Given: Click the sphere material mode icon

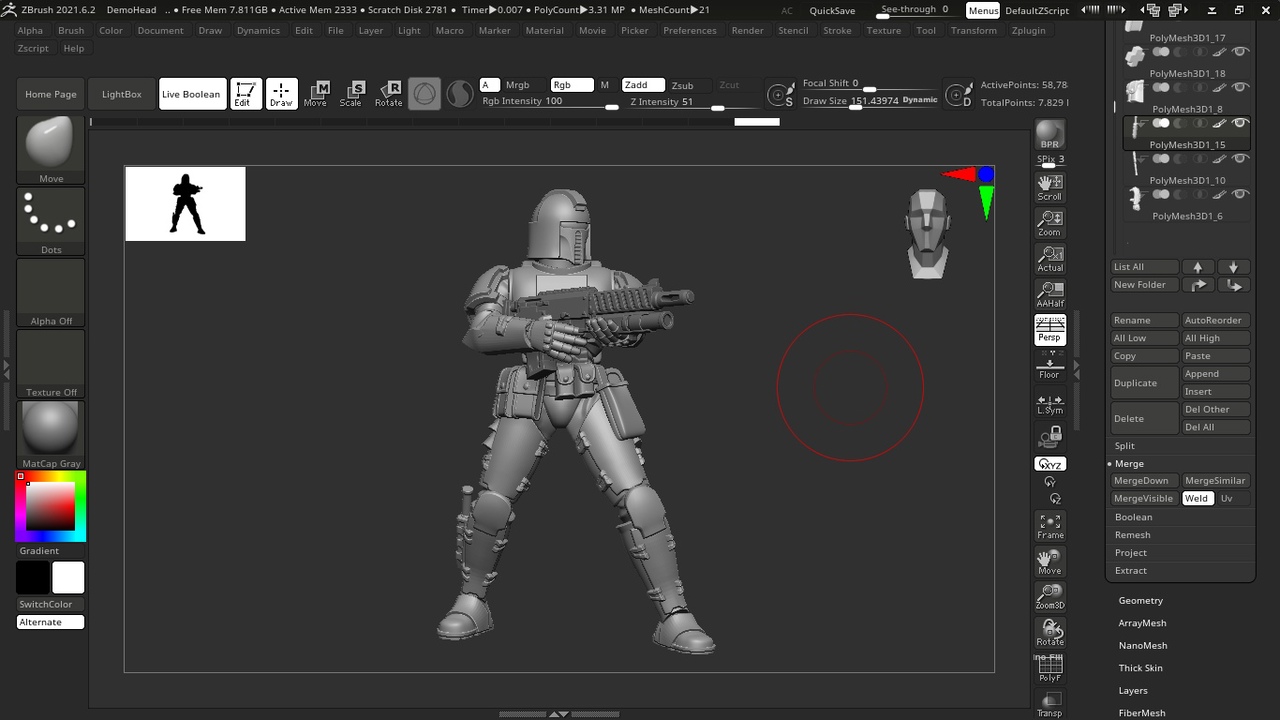Looking at the screenshot, I should pos(425,94).
